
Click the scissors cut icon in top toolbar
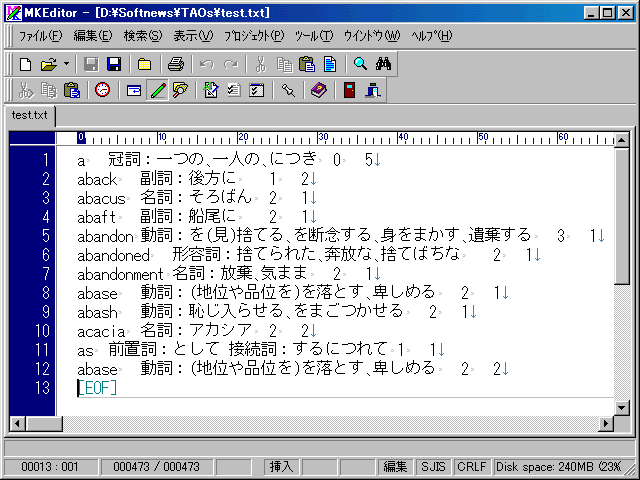[x=260, y=64]
